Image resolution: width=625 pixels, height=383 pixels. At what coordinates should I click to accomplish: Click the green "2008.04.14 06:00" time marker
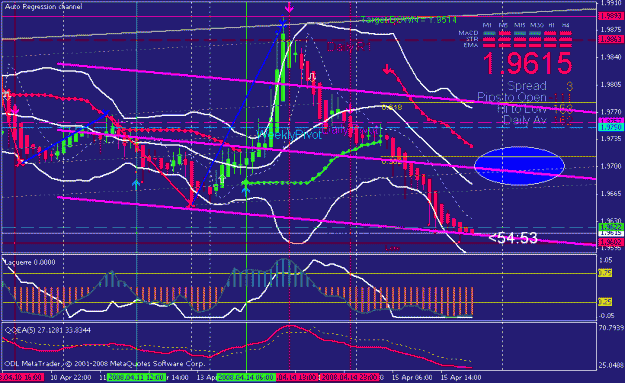[246, 377]
